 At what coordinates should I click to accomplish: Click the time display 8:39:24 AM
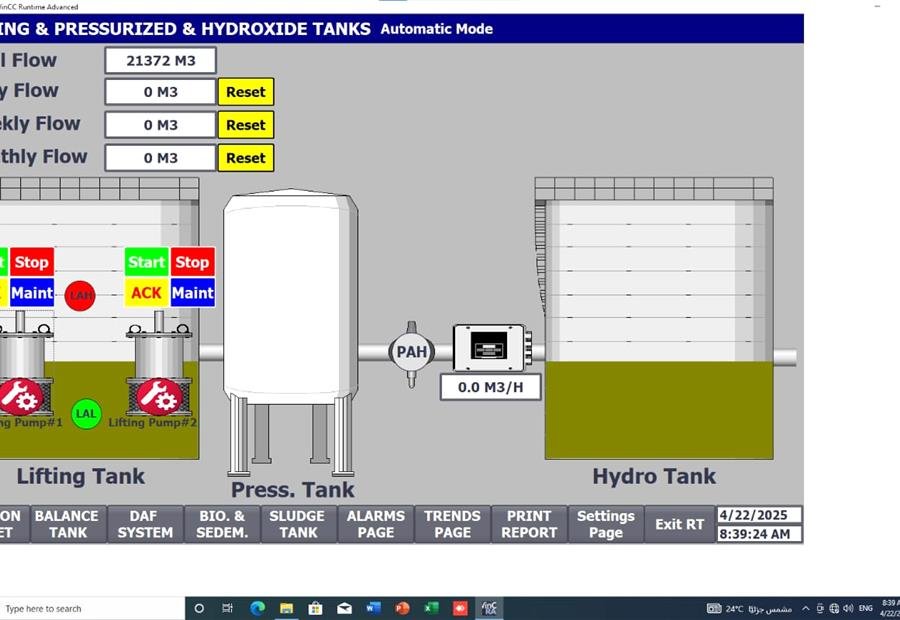click(759, 534)
